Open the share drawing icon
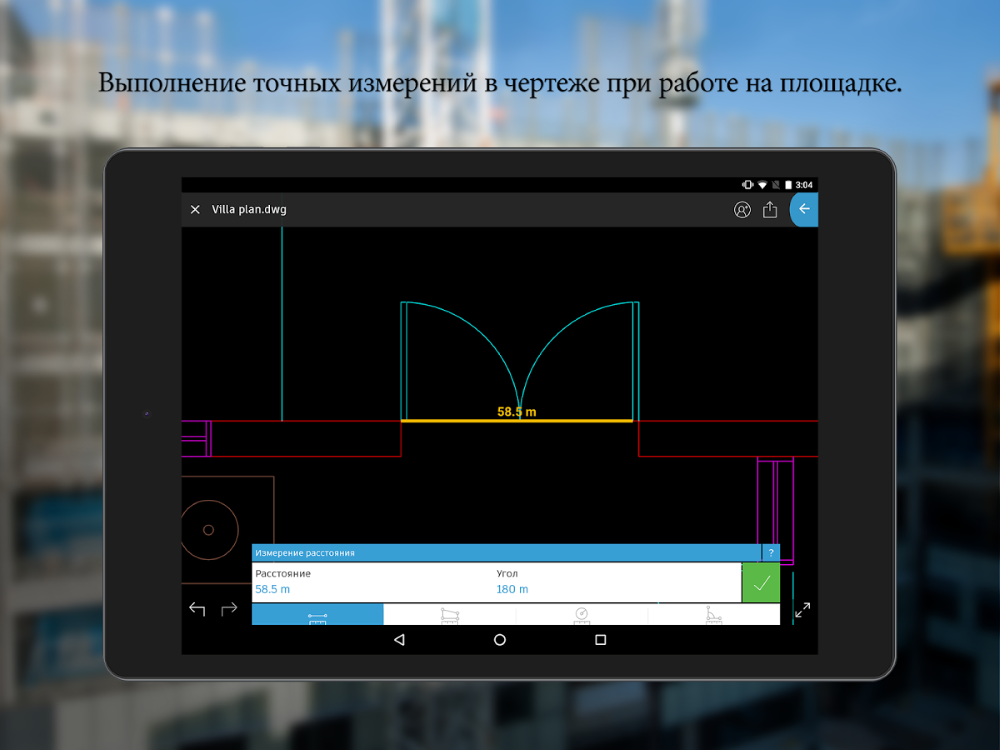Image resolution: width=1000 pixels, height=750 pixels. pyautogui.click(x=770, y=210)
